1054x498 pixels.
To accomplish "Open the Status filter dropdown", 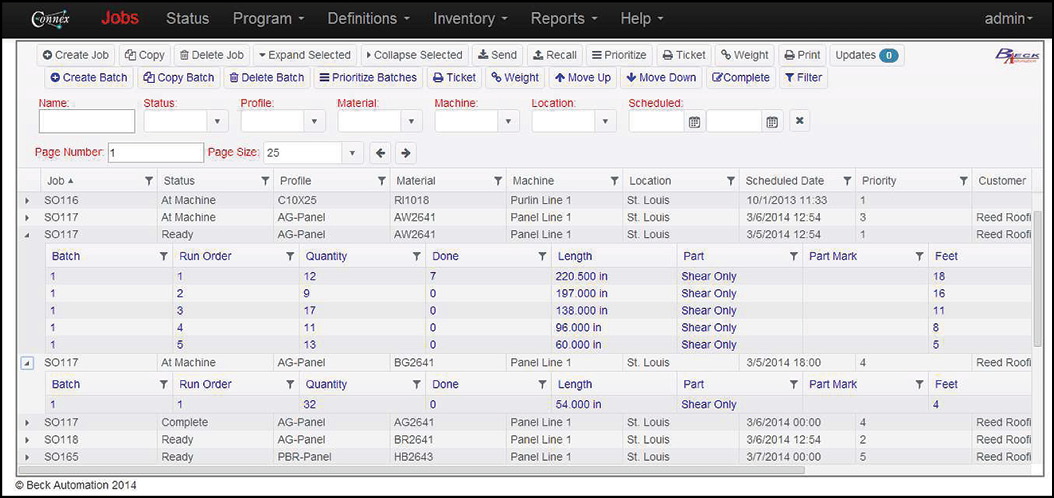I will pos(219,122).
